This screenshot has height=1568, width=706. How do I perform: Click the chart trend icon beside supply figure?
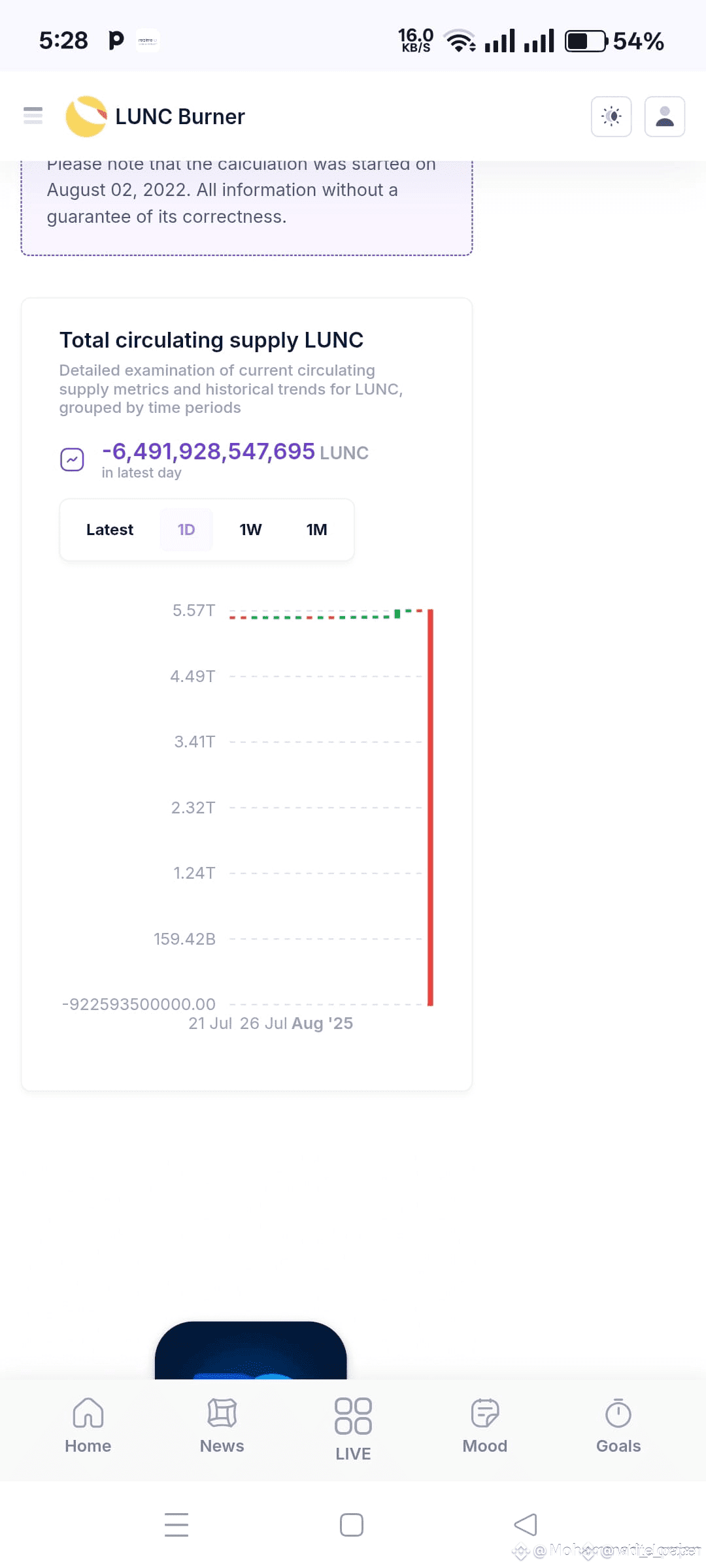tap(72, 459)
